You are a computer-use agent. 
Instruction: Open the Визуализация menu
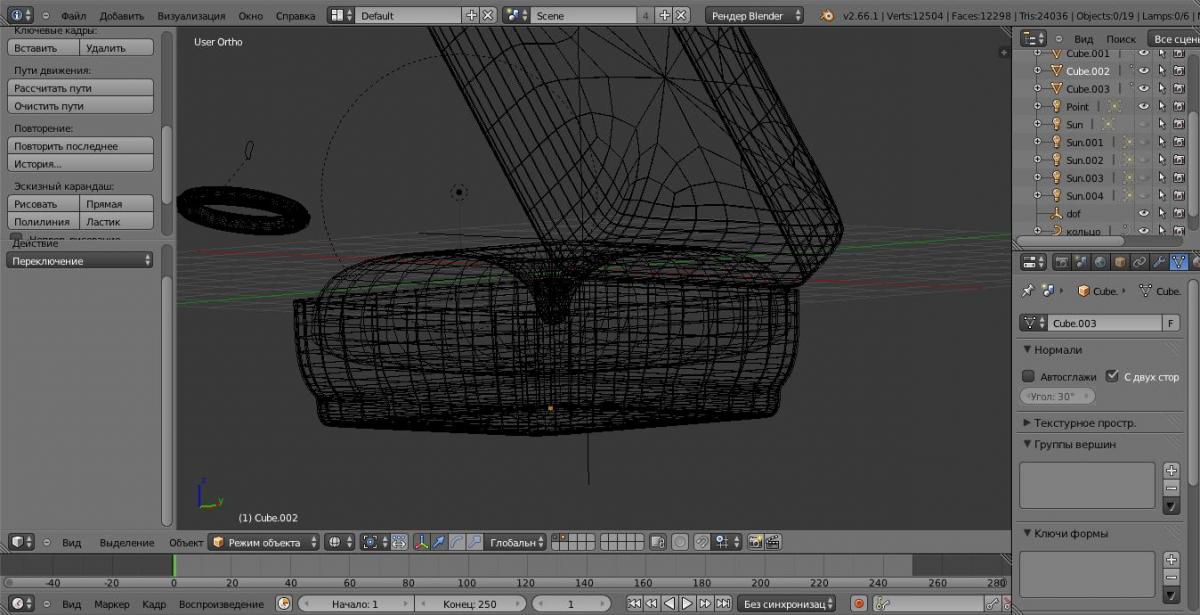[191, 16]
